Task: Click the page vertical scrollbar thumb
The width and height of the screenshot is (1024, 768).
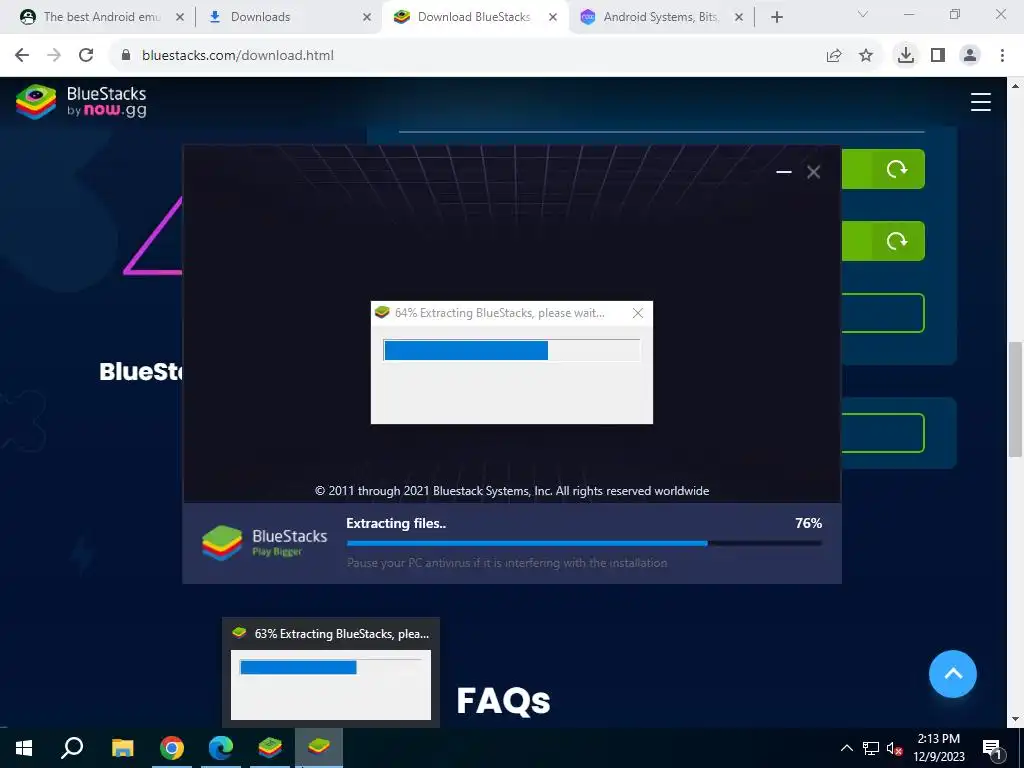Action: tap(1016, 400)
